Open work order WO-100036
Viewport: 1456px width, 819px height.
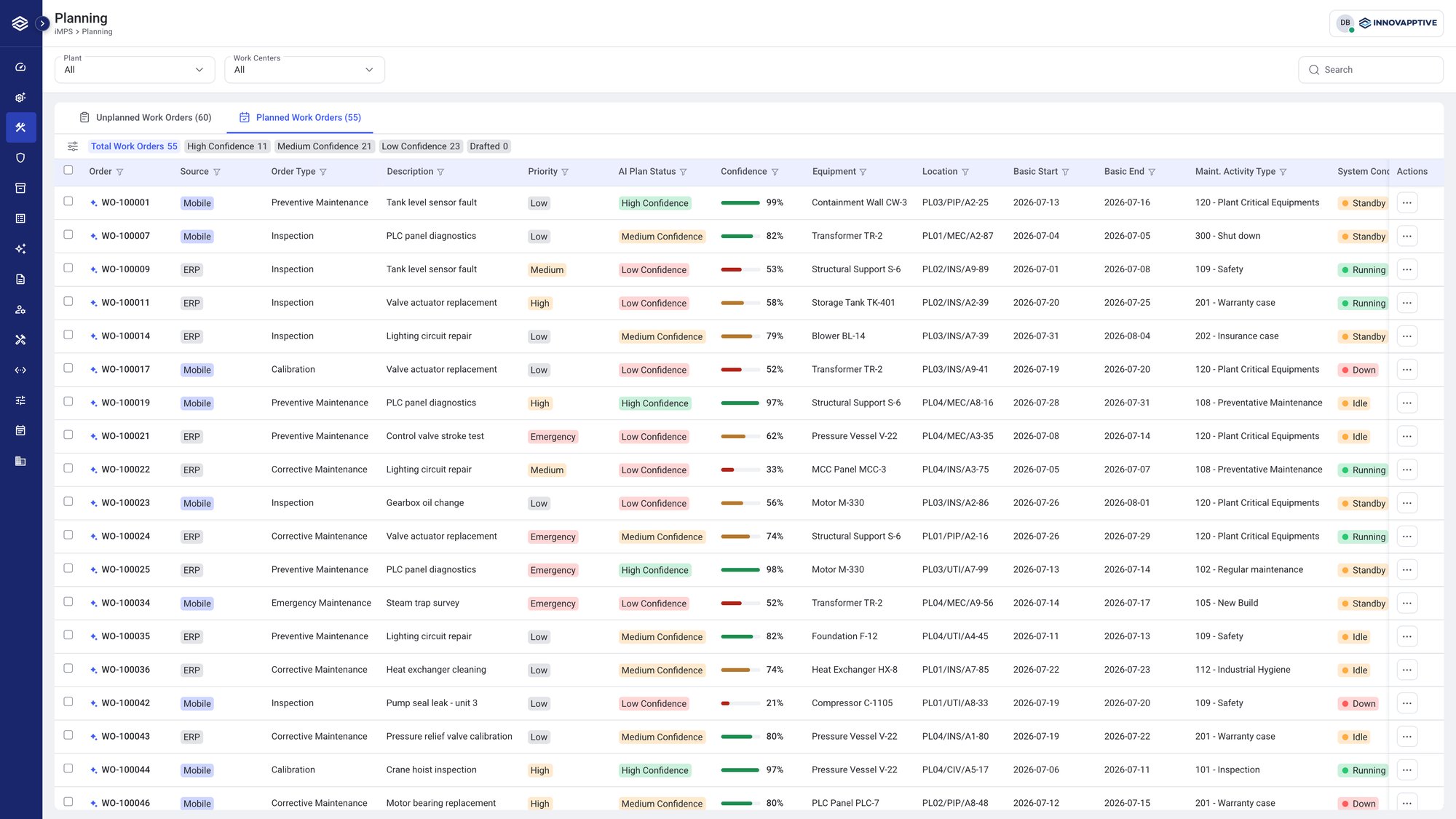[125, 670]
